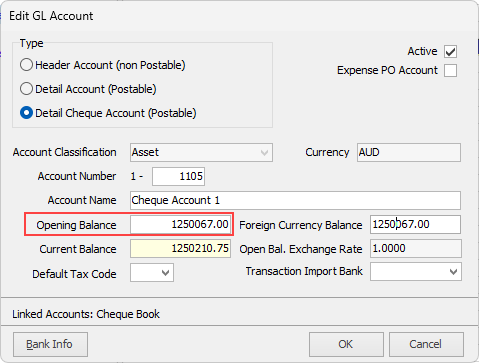Click the Opening Balance label

click(x=76, y=225)
